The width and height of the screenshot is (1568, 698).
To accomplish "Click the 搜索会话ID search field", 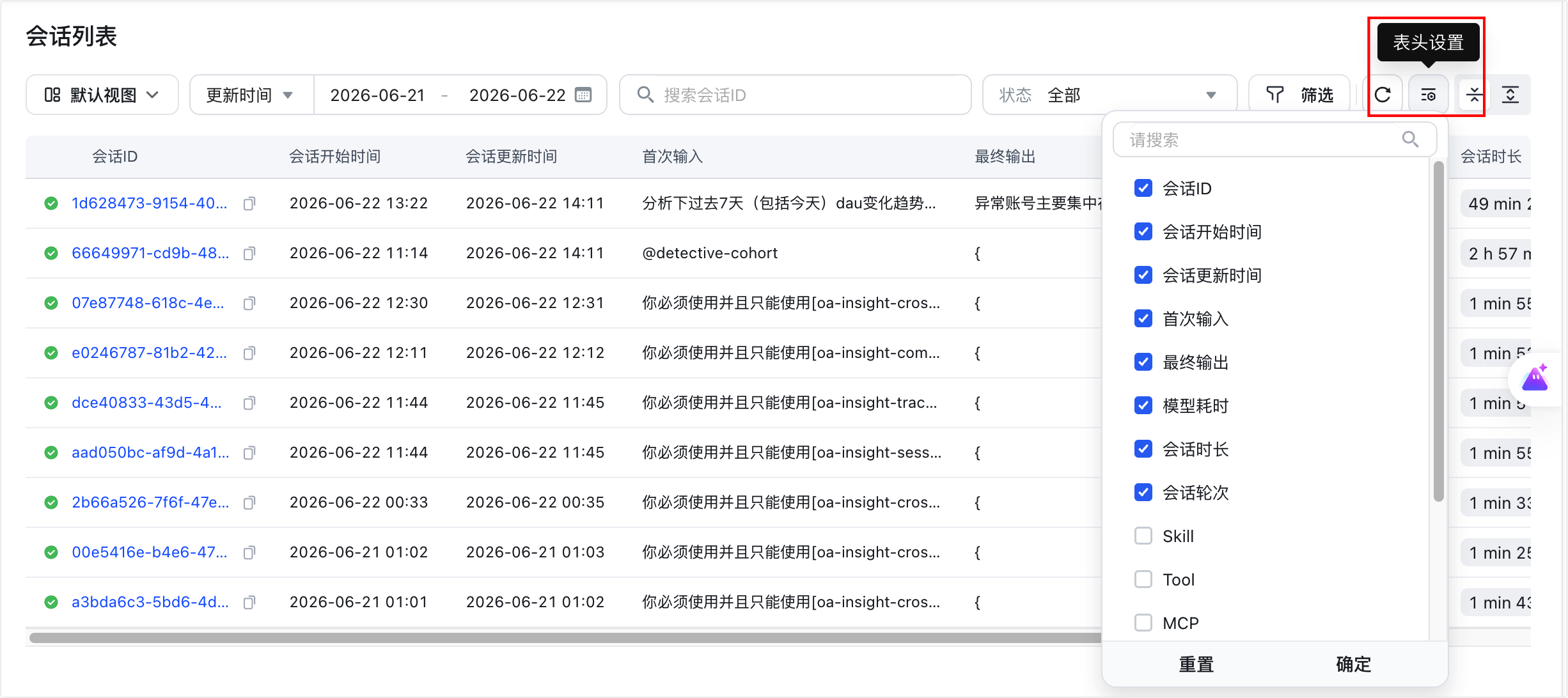I will 795,95.
